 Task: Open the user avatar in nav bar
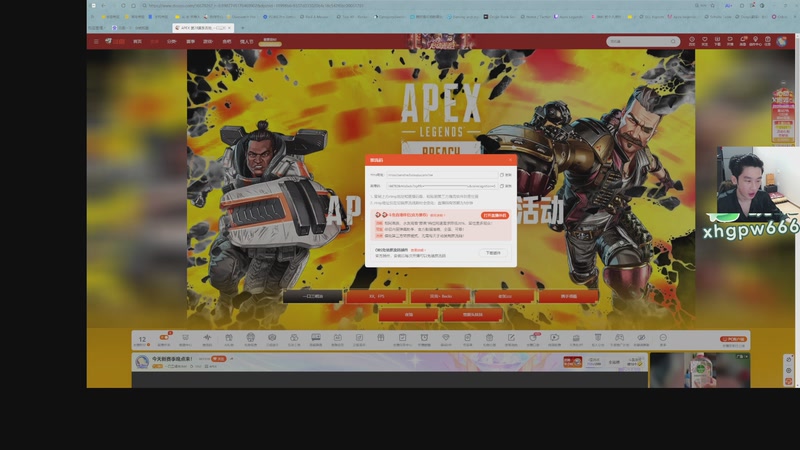coord(781,41)
